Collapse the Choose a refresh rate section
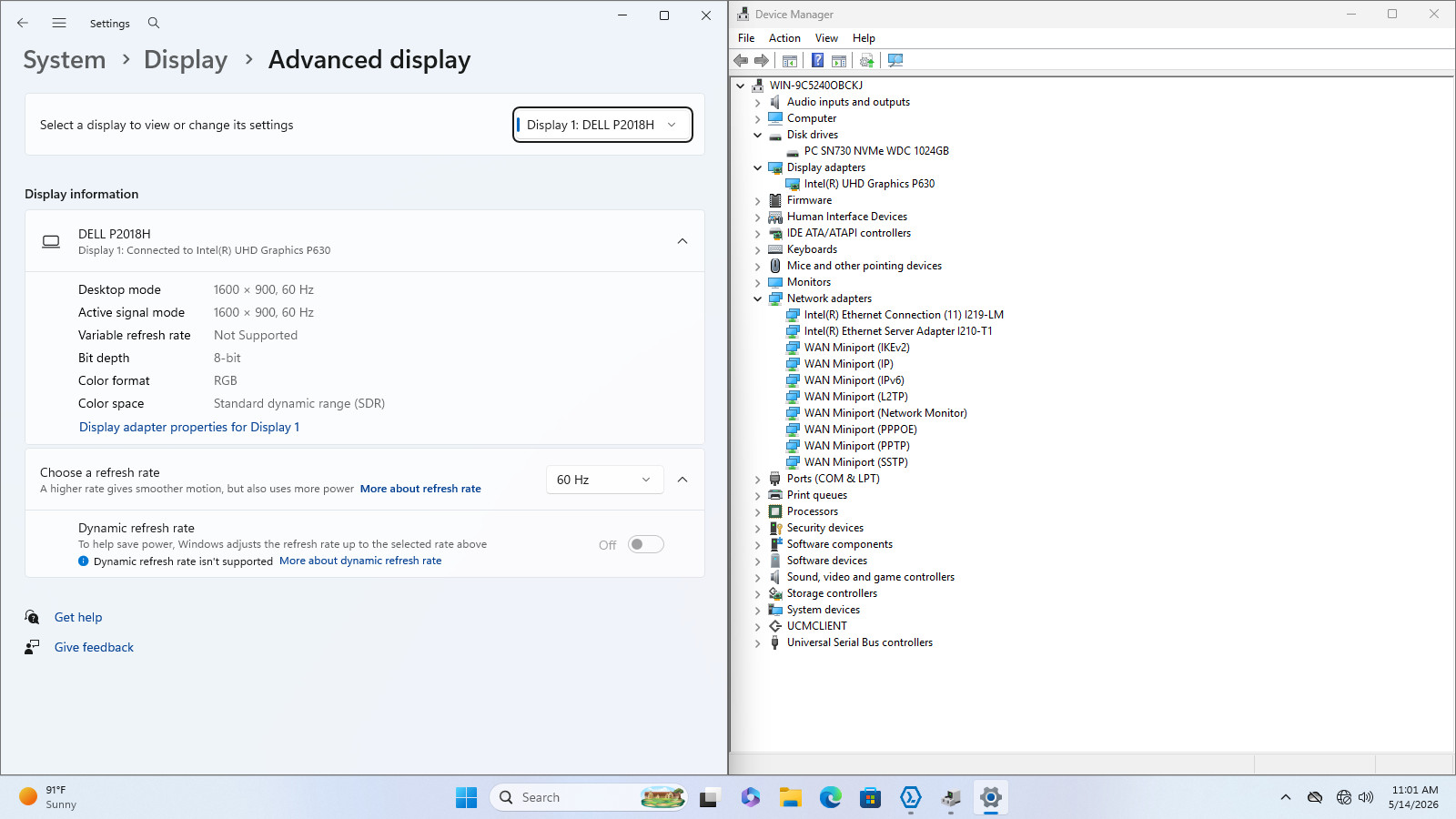The height and width of the screenshot is (819, 1456). pos(682,480)
